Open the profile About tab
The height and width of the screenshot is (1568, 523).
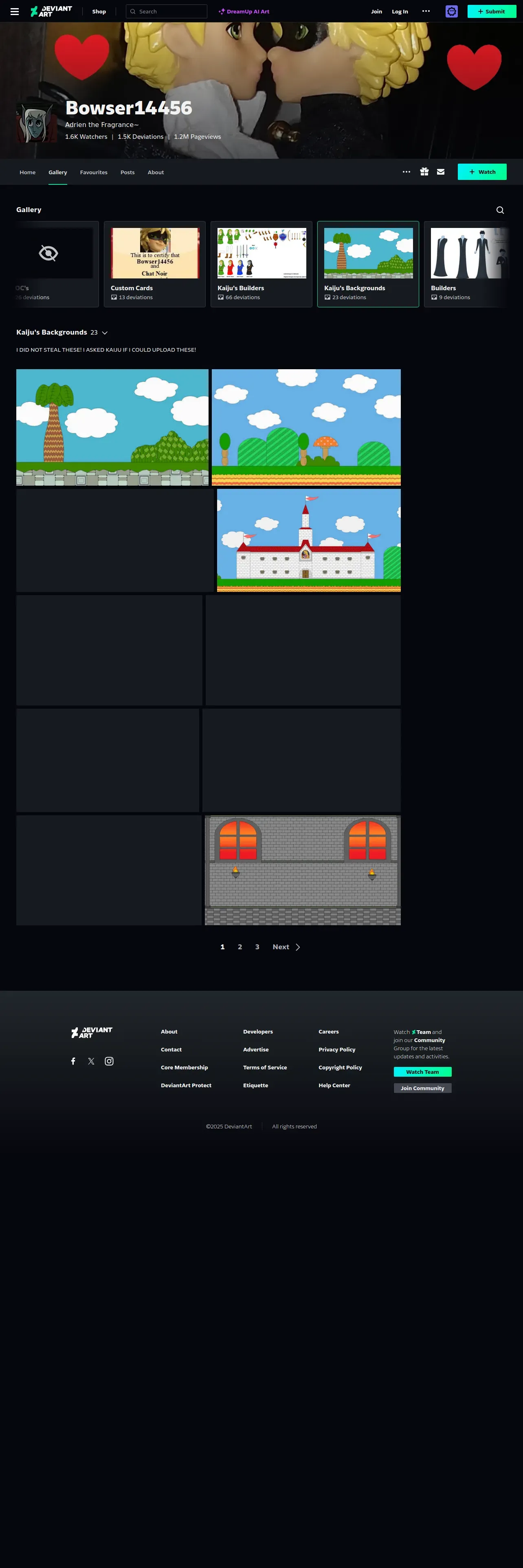point(156,172)
